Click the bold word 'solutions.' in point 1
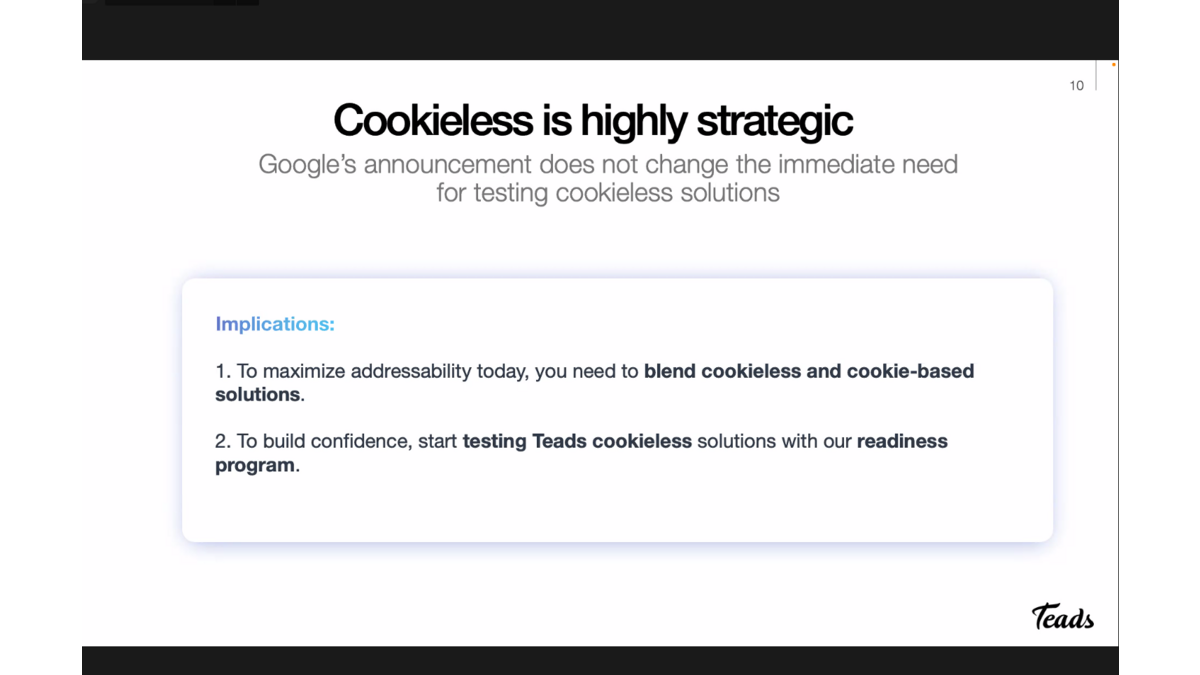 (259, 395)
